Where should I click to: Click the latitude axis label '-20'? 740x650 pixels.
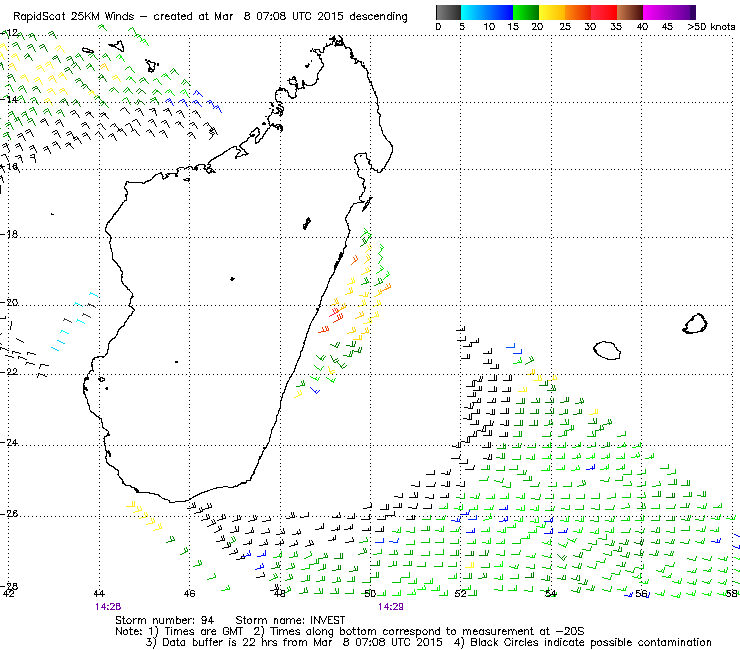point(10,303)
